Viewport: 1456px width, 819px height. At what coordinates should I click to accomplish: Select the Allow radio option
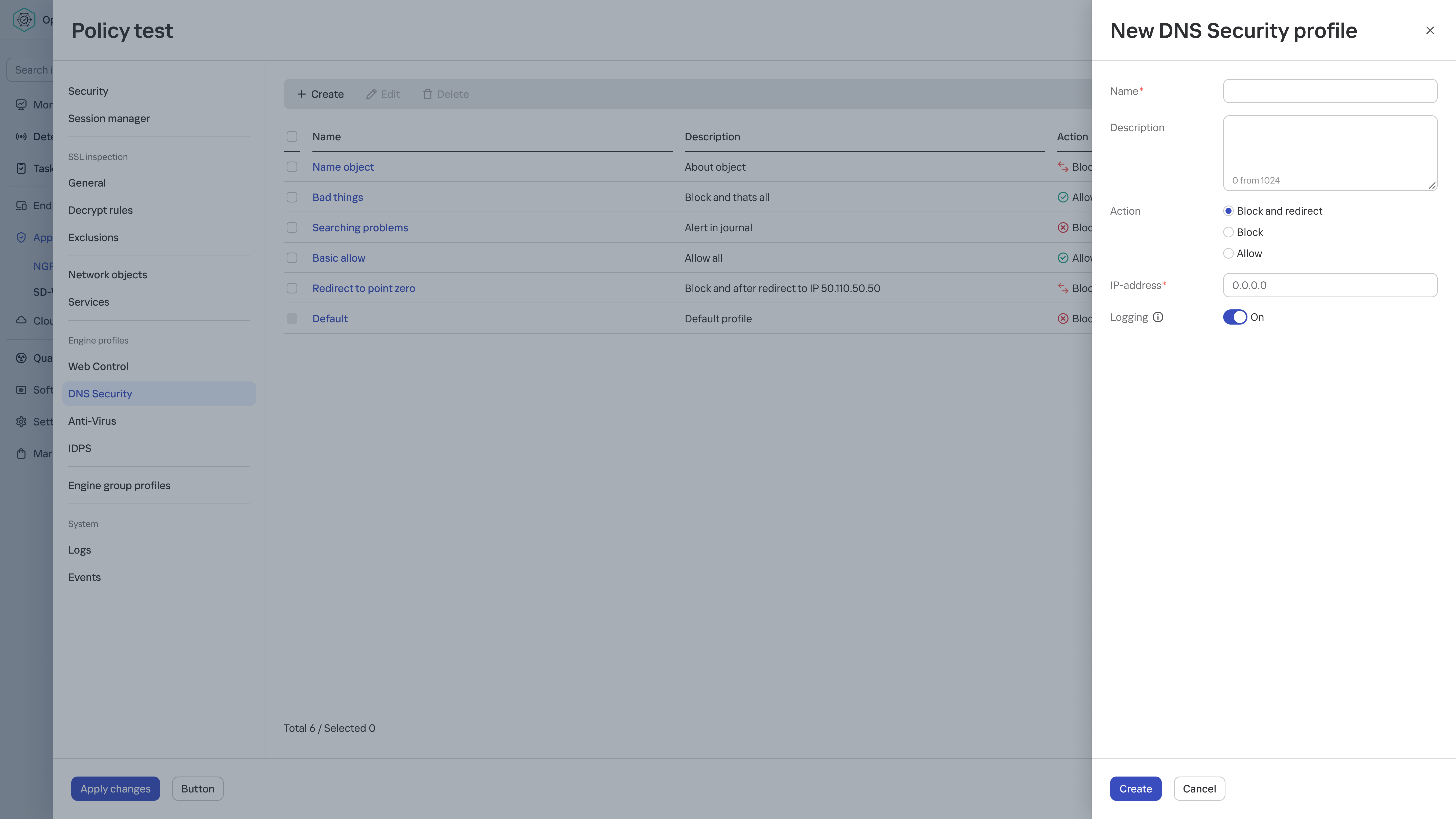coord(1228,254)
